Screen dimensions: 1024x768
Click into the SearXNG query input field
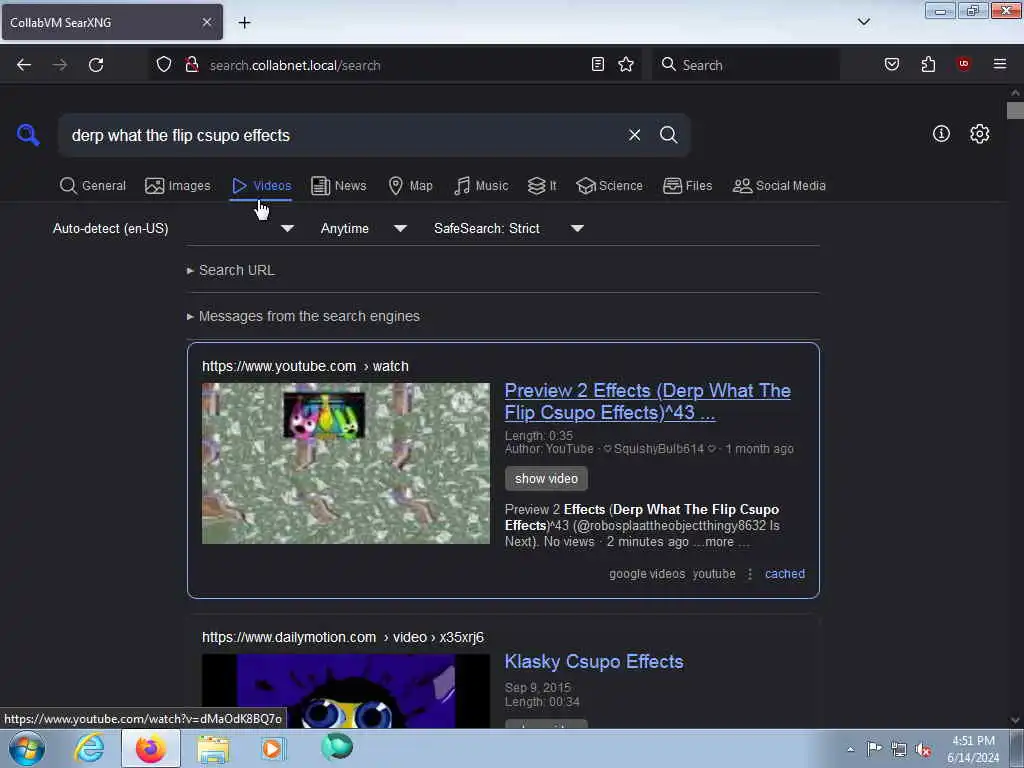340,135
